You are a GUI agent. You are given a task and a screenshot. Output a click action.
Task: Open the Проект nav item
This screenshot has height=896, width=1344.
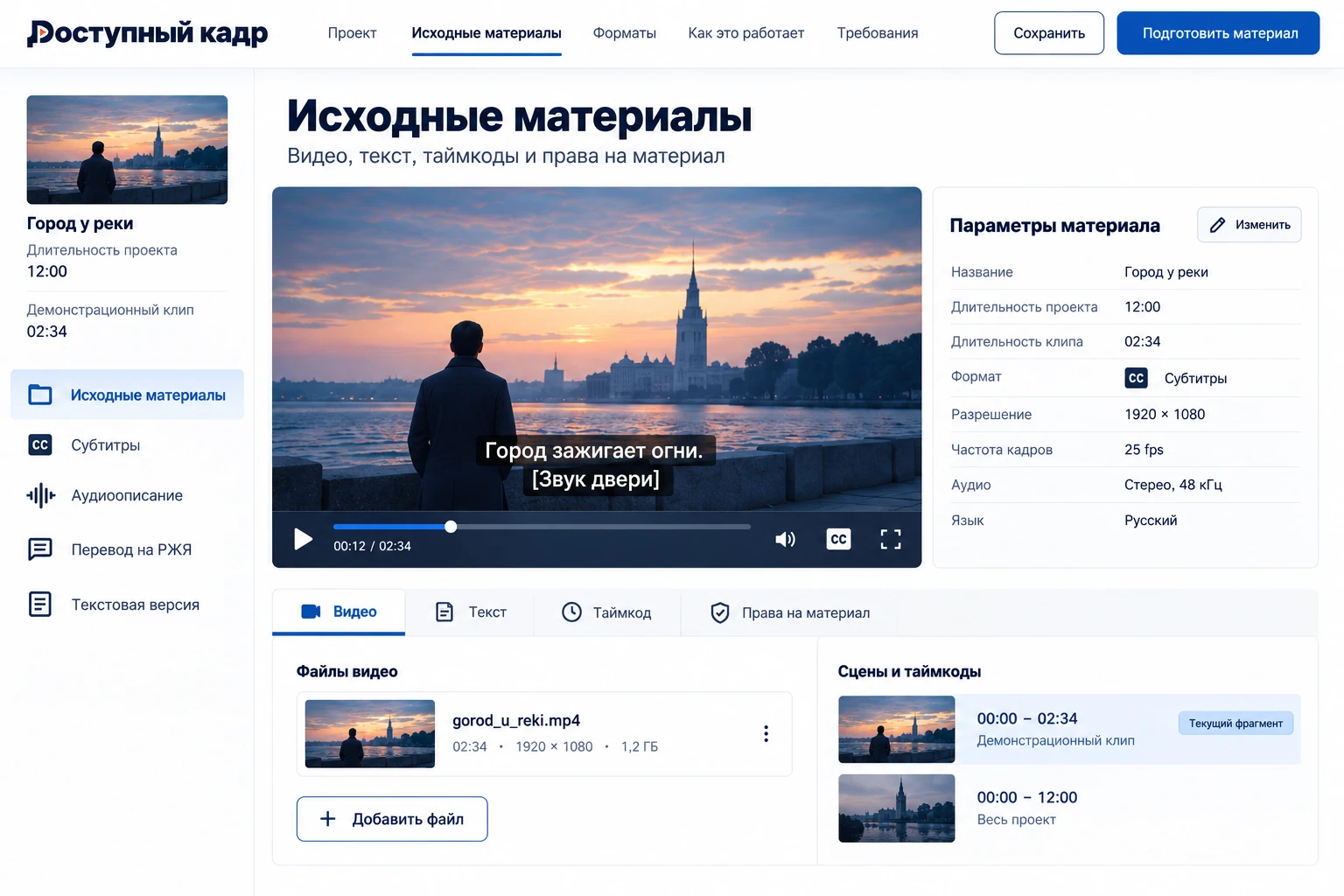point(352,33)
